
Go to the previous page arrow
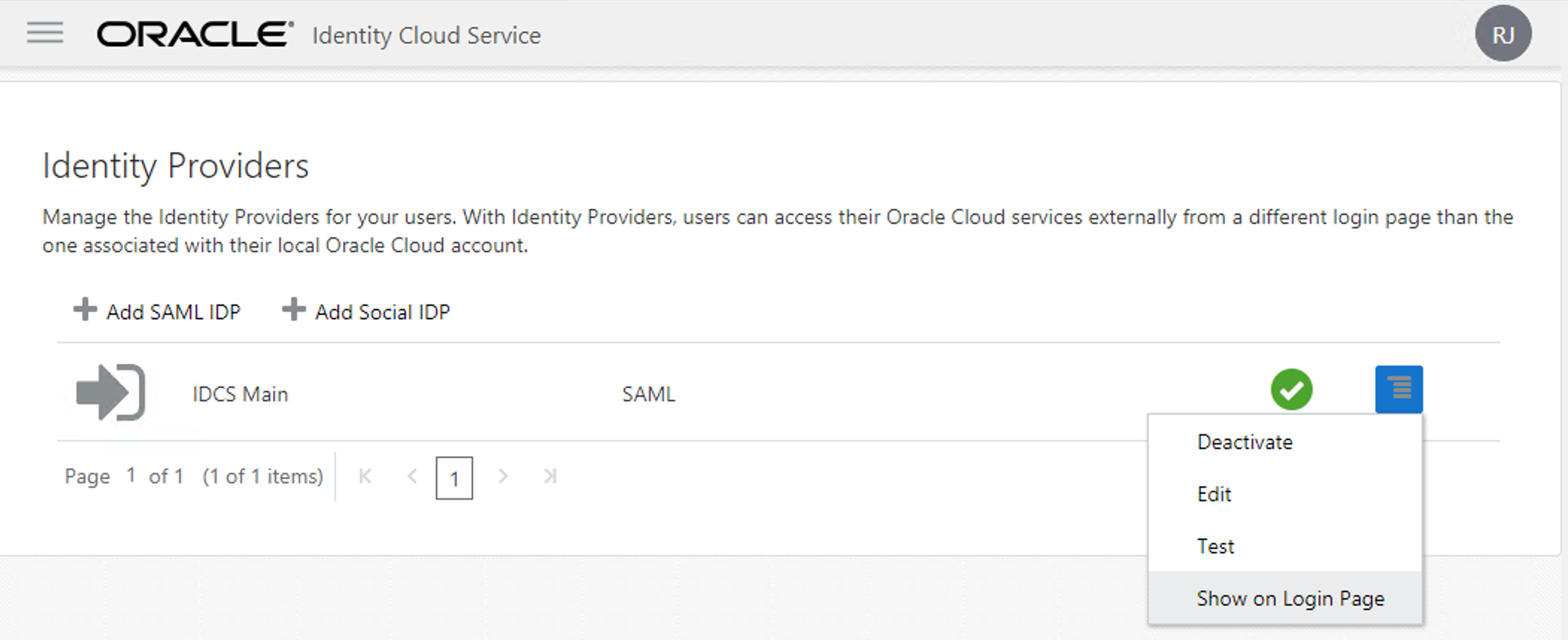tap(412, 476)
